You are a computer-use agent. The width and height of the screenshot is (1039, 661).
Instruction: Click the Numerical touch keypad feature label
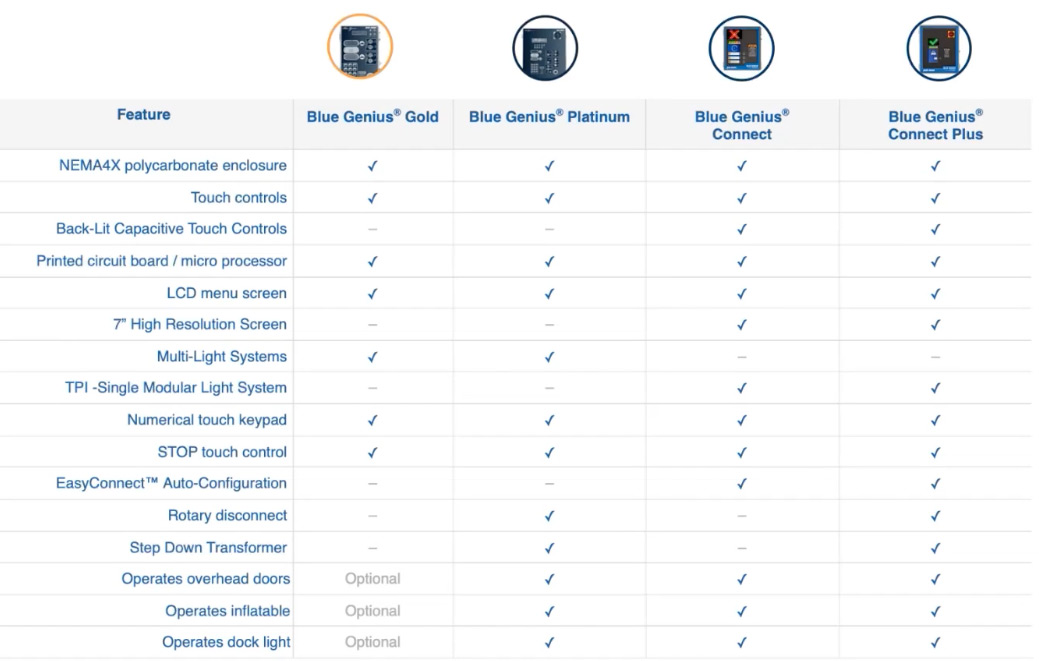[207, 420]
